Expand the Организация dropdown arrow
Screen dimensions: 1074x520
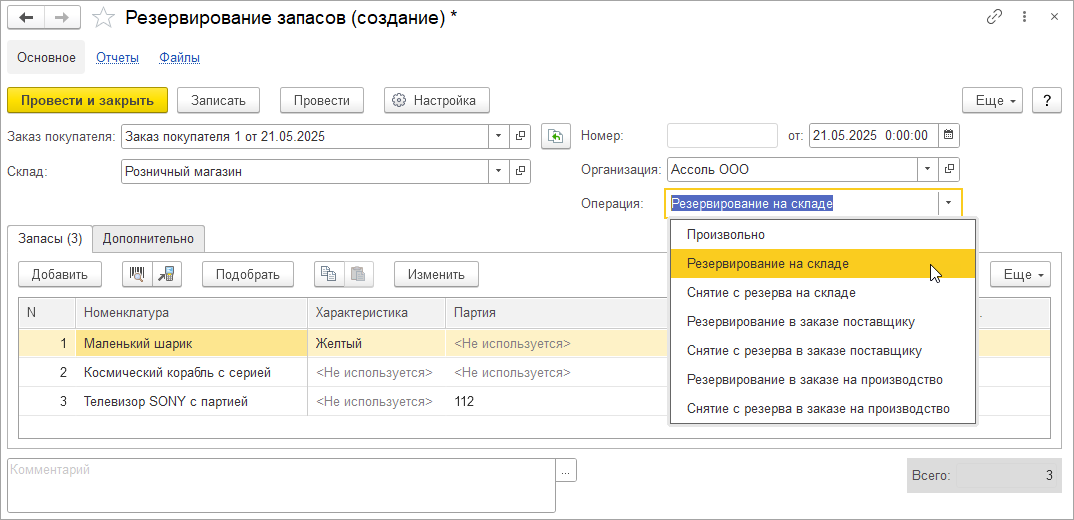[928, 169]
